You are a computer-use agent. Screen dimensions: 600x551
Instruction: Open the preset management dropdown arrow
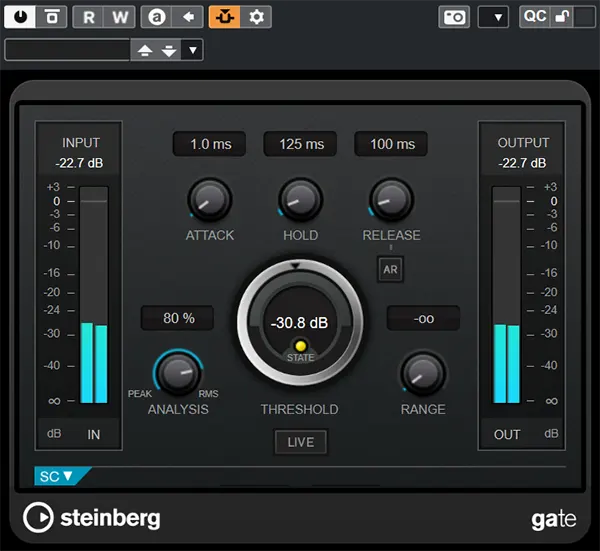tap(192, 50)
